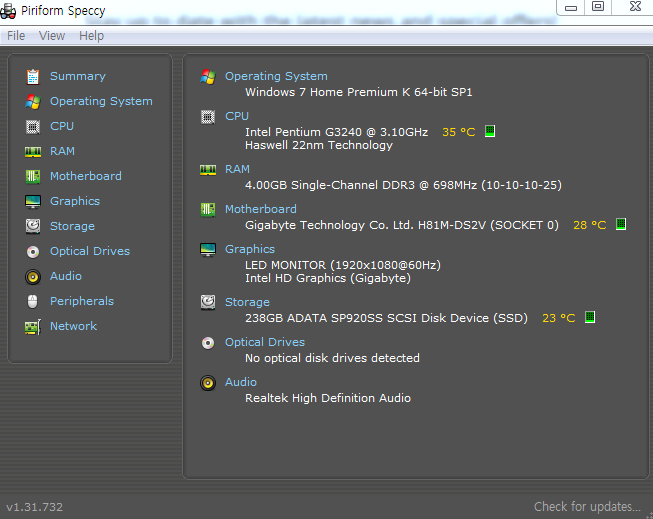Click Audio heading in summary panel

pos(241,382)
